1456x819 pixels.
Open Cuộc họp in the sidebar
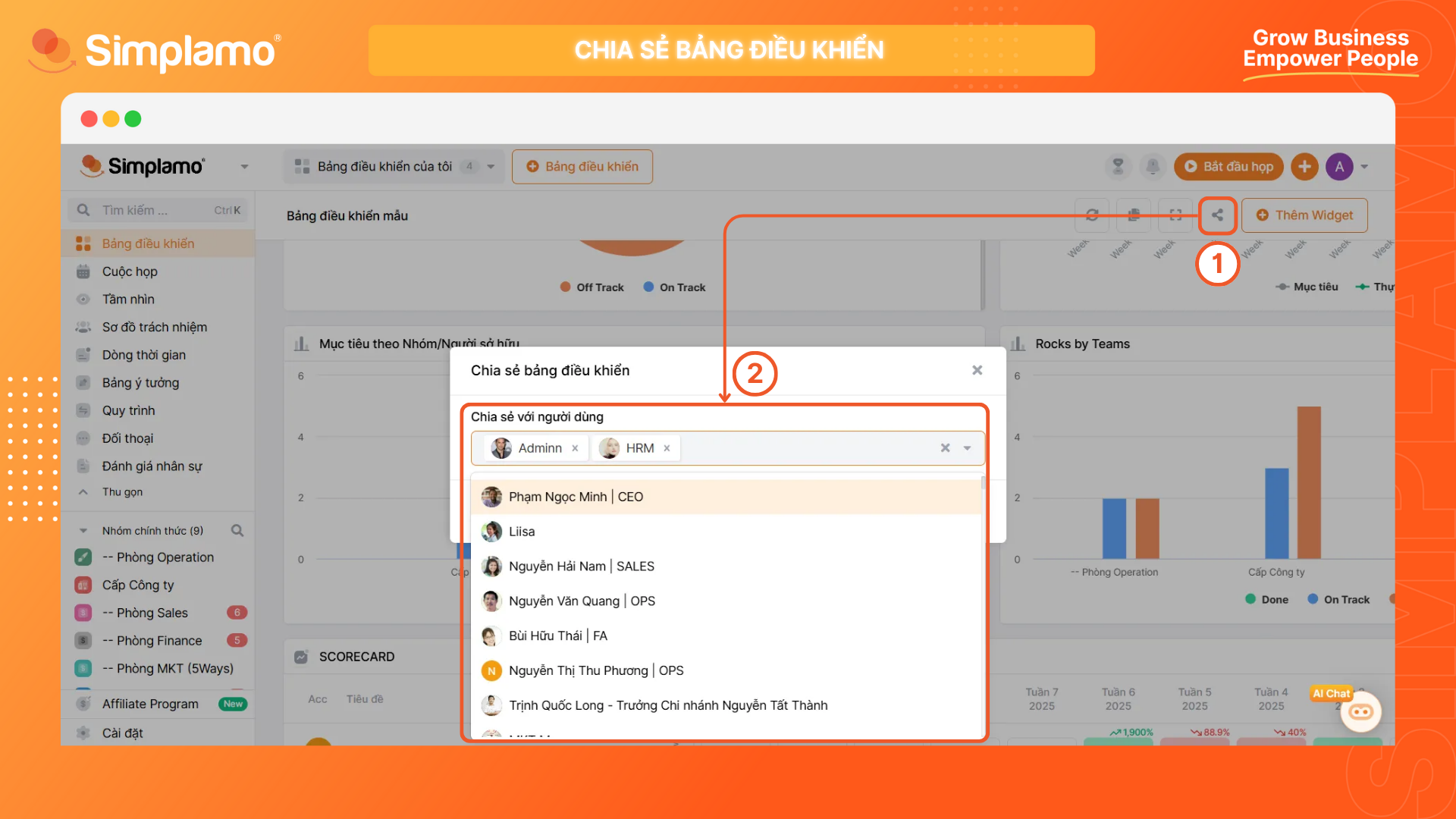(130, 271)
